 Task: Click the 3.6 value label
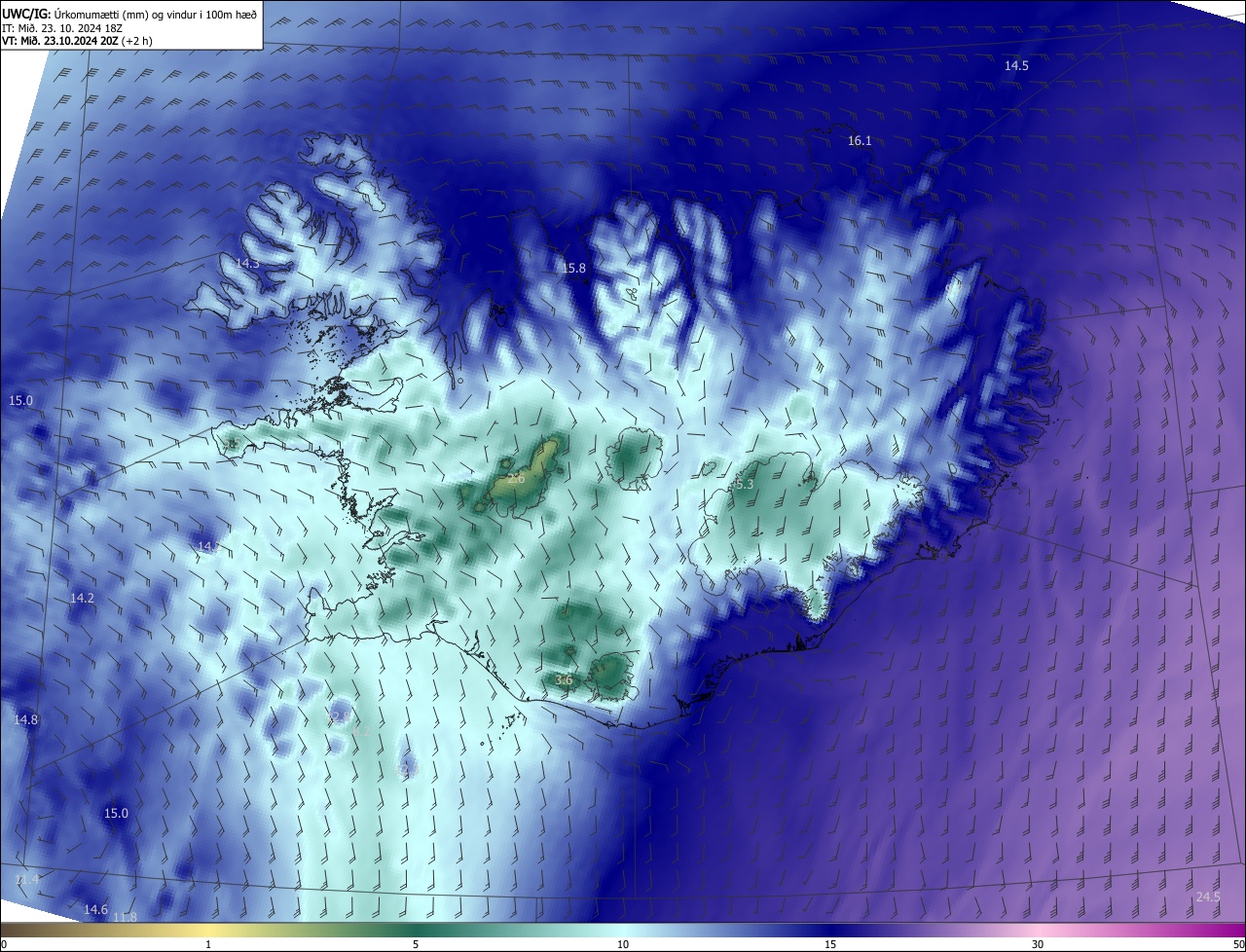pos(564,680)
